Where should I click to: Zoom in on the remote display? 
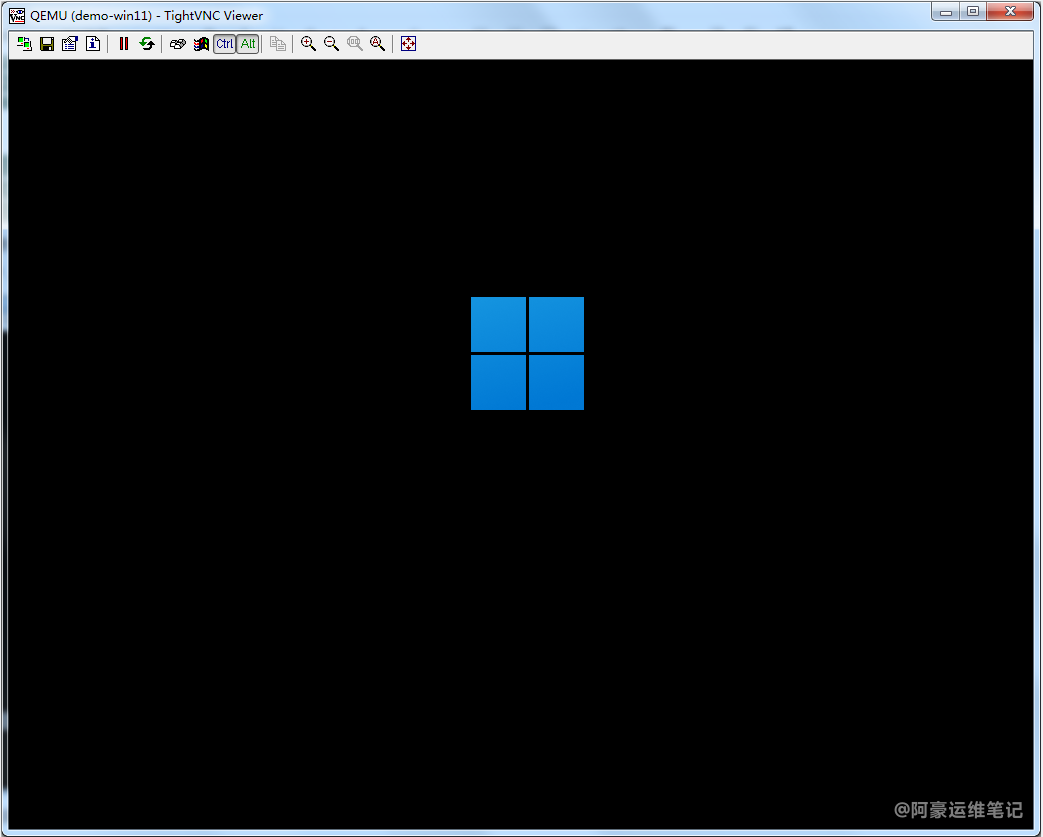[309, 44]
